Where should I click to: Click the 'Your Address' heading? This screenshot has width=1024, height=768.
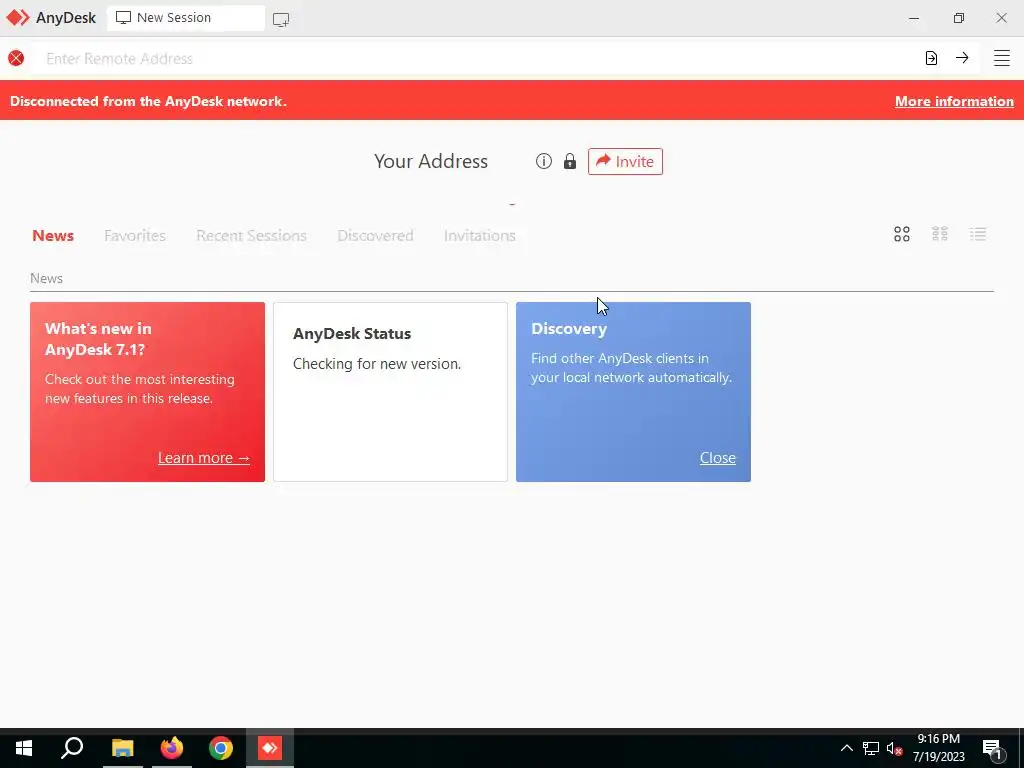[431, 161]
